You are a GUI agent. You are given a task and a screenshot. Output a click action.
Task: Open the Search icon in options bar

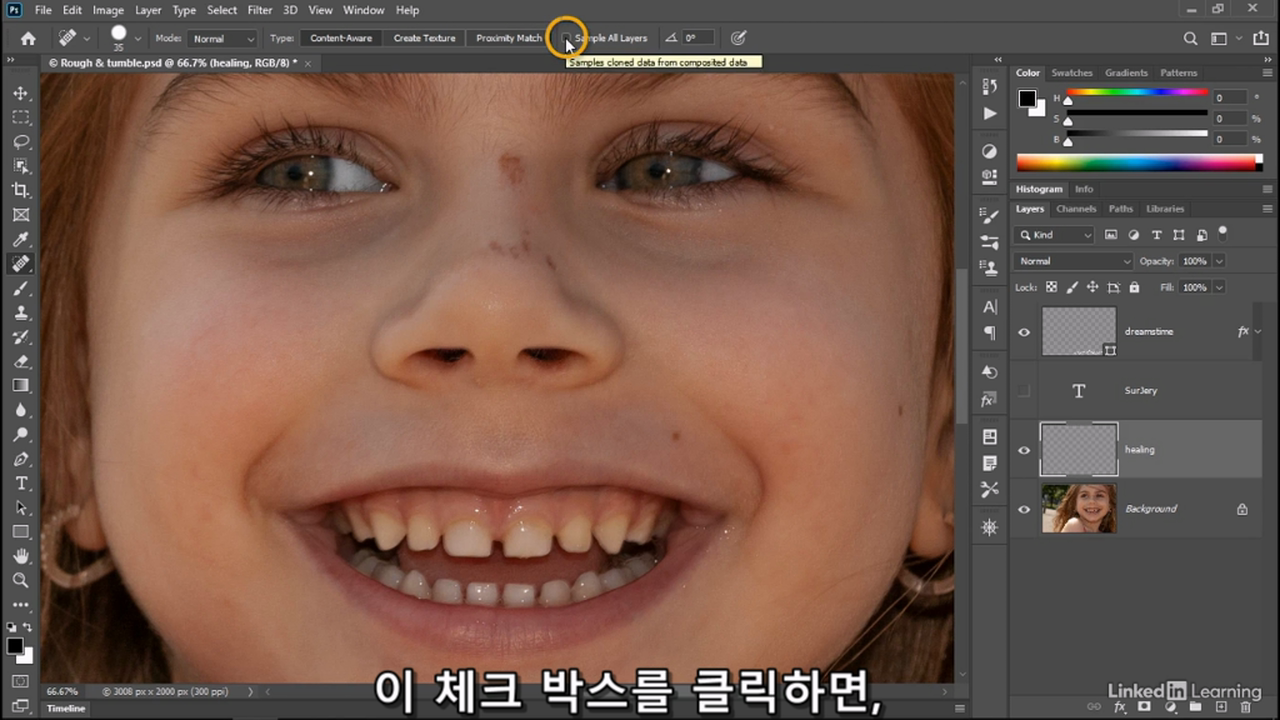[1190, 38]
